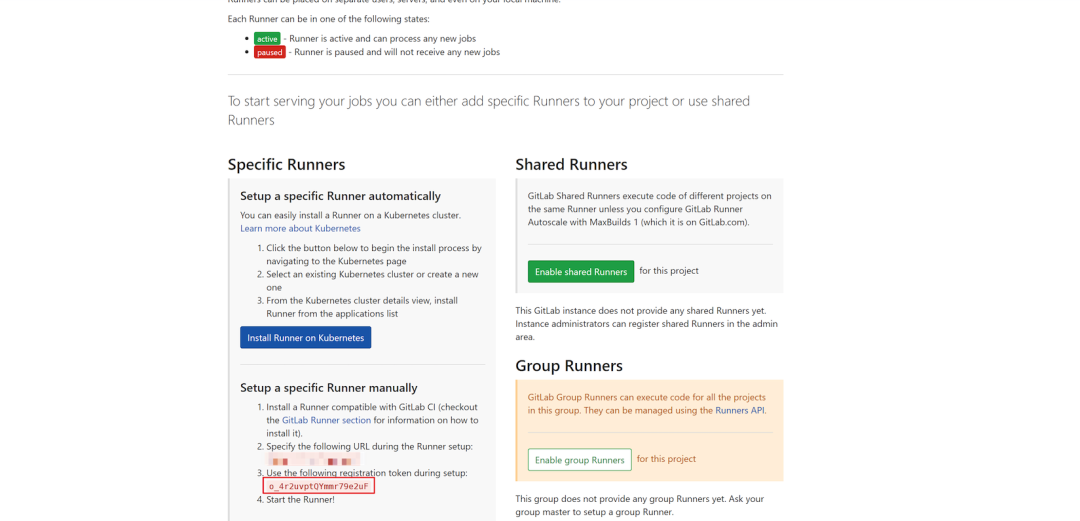
Task: Click 'You can easily install a Runner' sentence
Action: pos(351,215)
